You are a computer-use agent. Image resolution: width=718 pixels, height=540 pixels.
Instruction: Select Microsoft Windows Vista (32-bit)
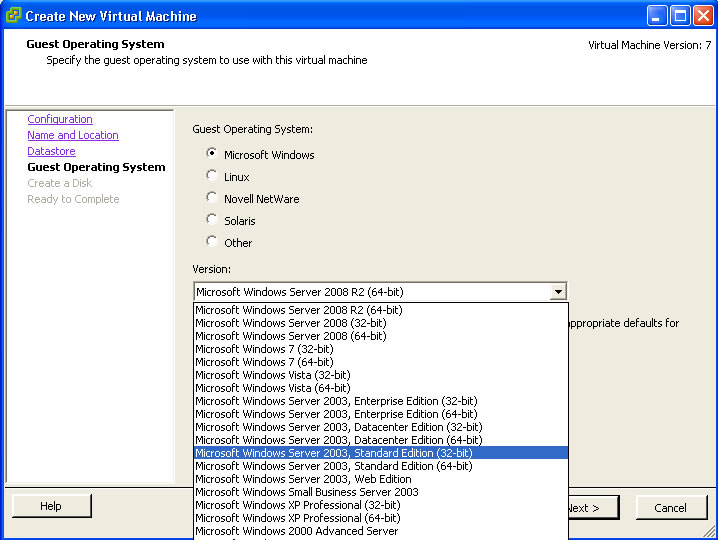tap(381, 375)
